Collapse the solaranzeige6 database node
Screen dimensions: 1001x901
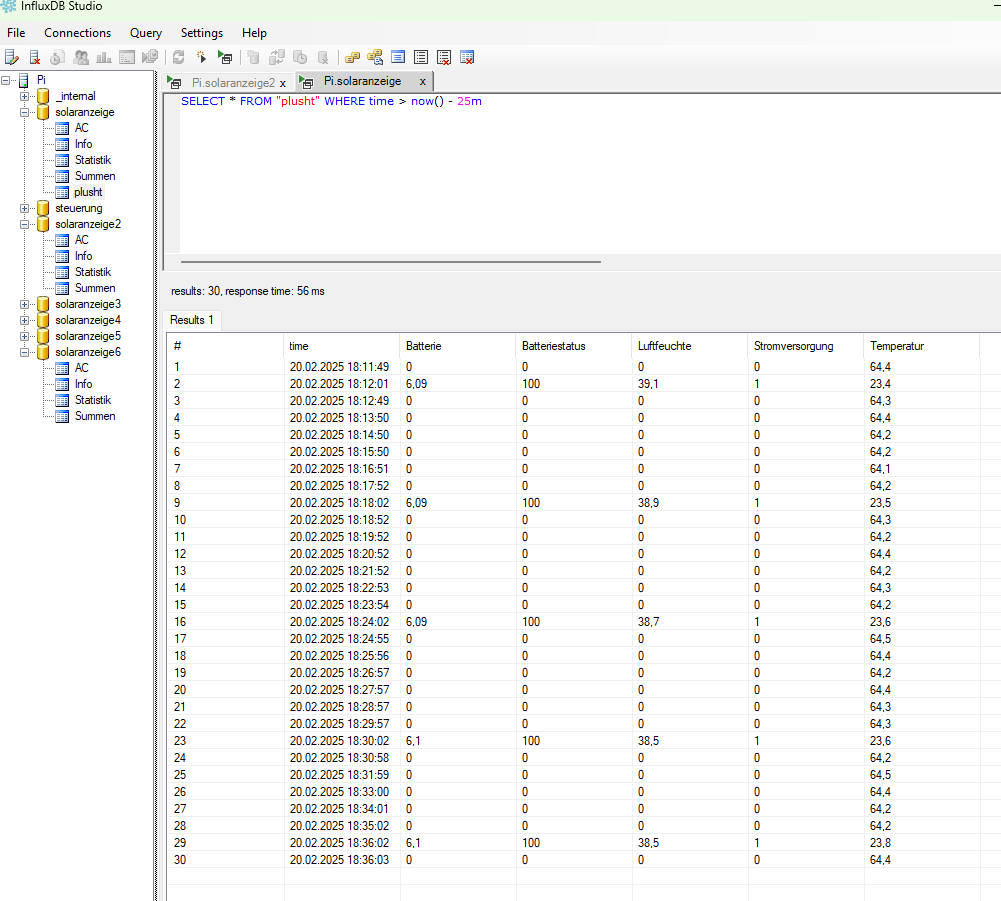tap(25, 352)
